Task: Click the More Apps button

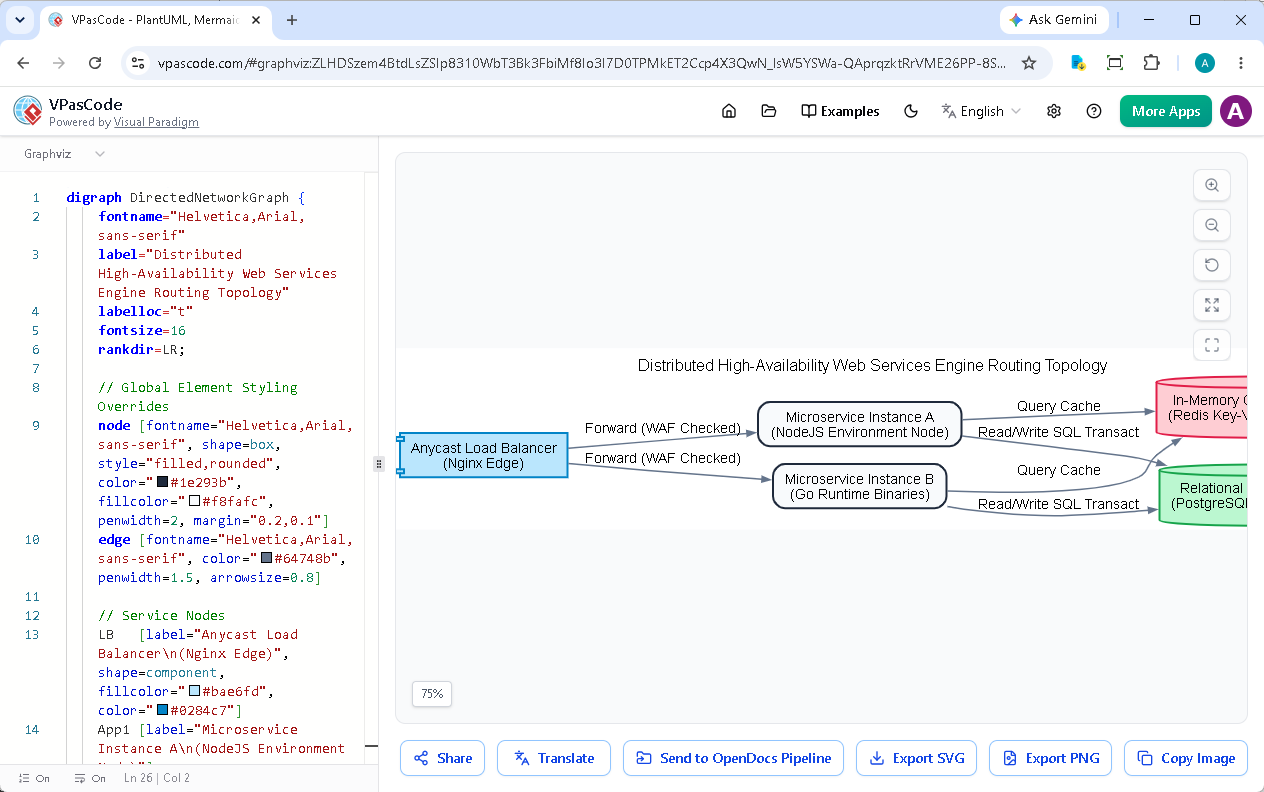Action: pyautogui.click(x=1166, y=111)
